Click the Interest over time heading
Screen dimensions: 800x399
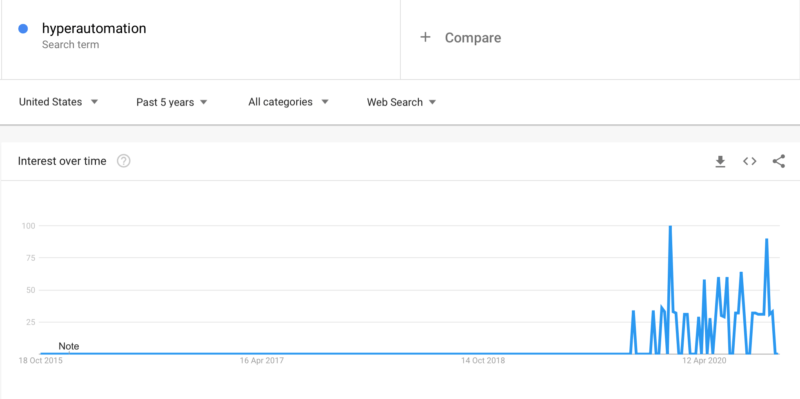click(62, 161)
